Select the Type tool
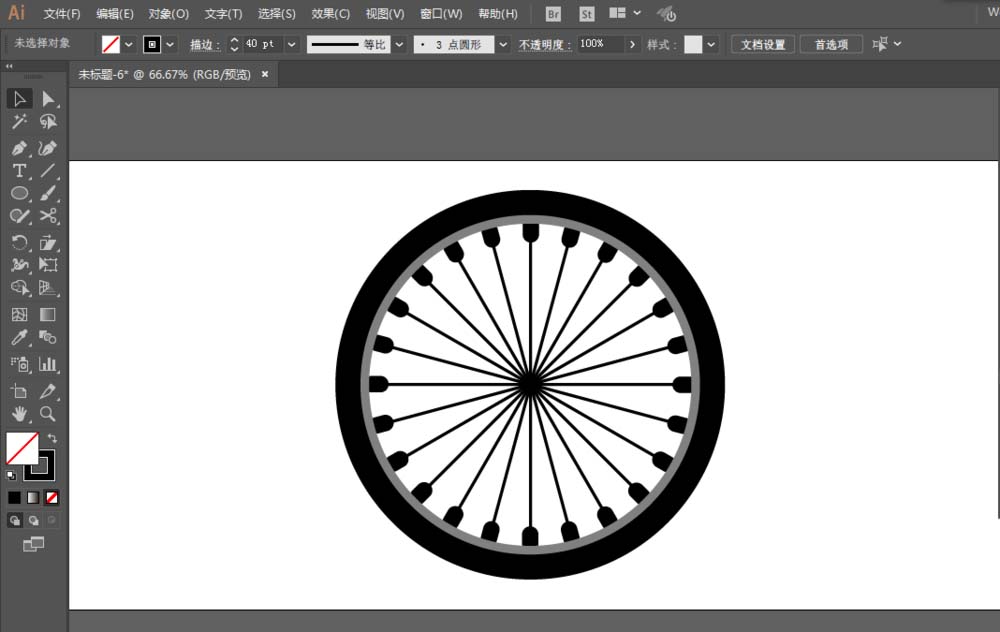This screenshot has width=1000, height=632. 19,171
